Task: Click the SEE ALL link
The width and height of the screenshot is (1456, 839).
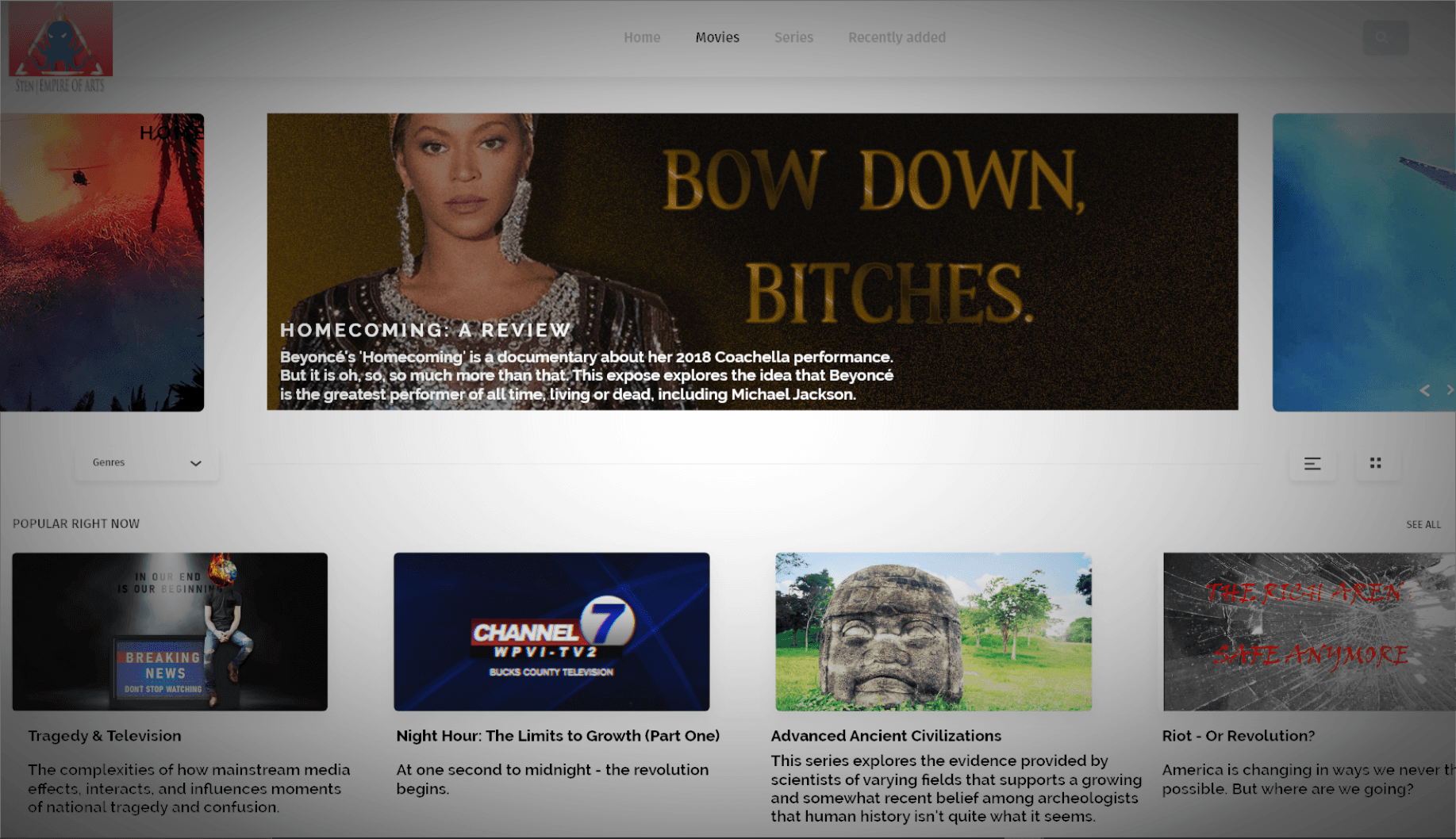Action: (x=1423, y=524)
